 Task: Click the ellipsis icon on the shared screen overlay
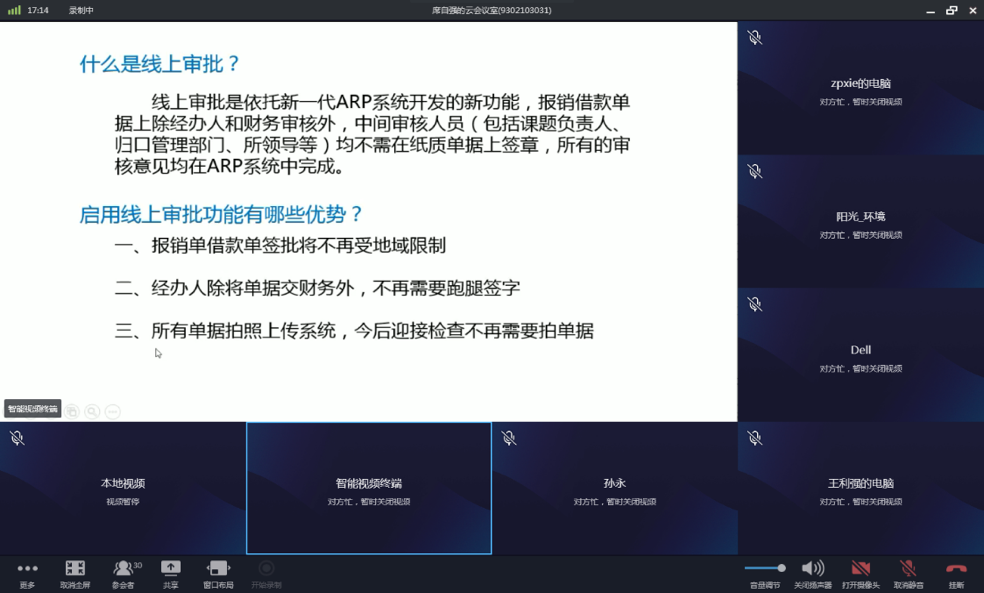112,411
